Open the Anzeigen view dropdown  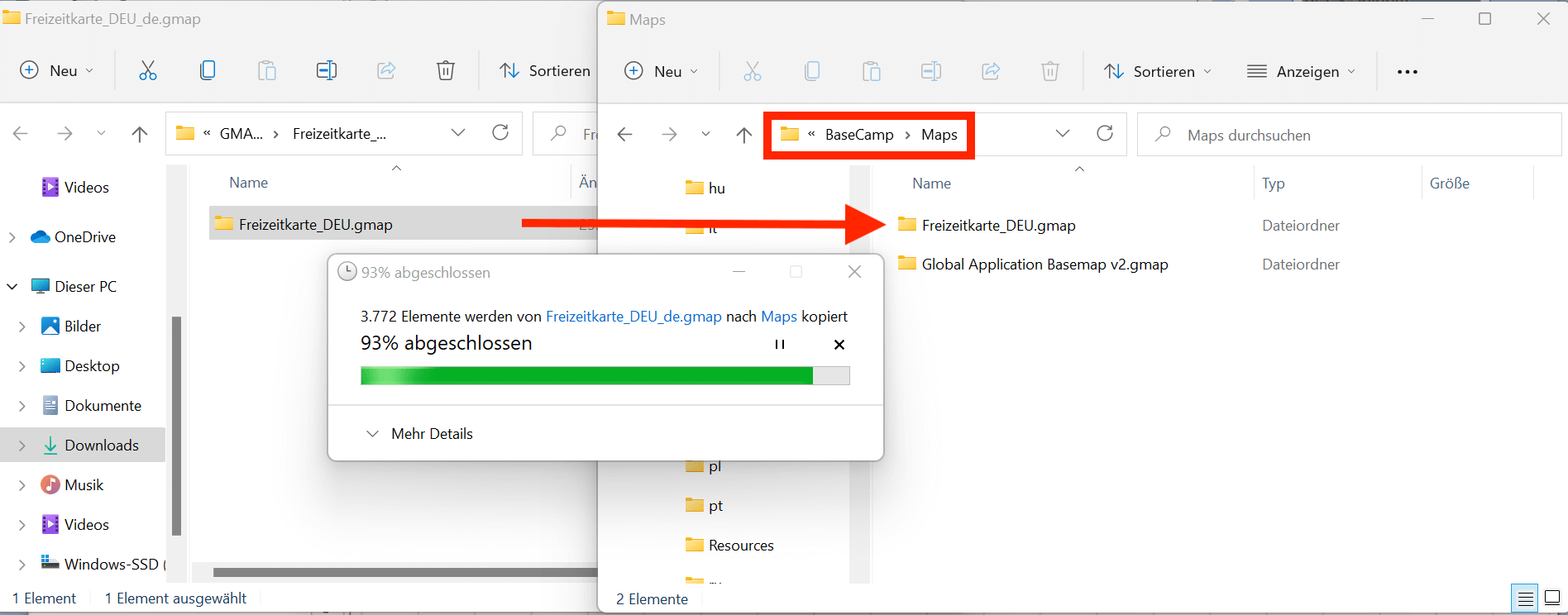1302,72
